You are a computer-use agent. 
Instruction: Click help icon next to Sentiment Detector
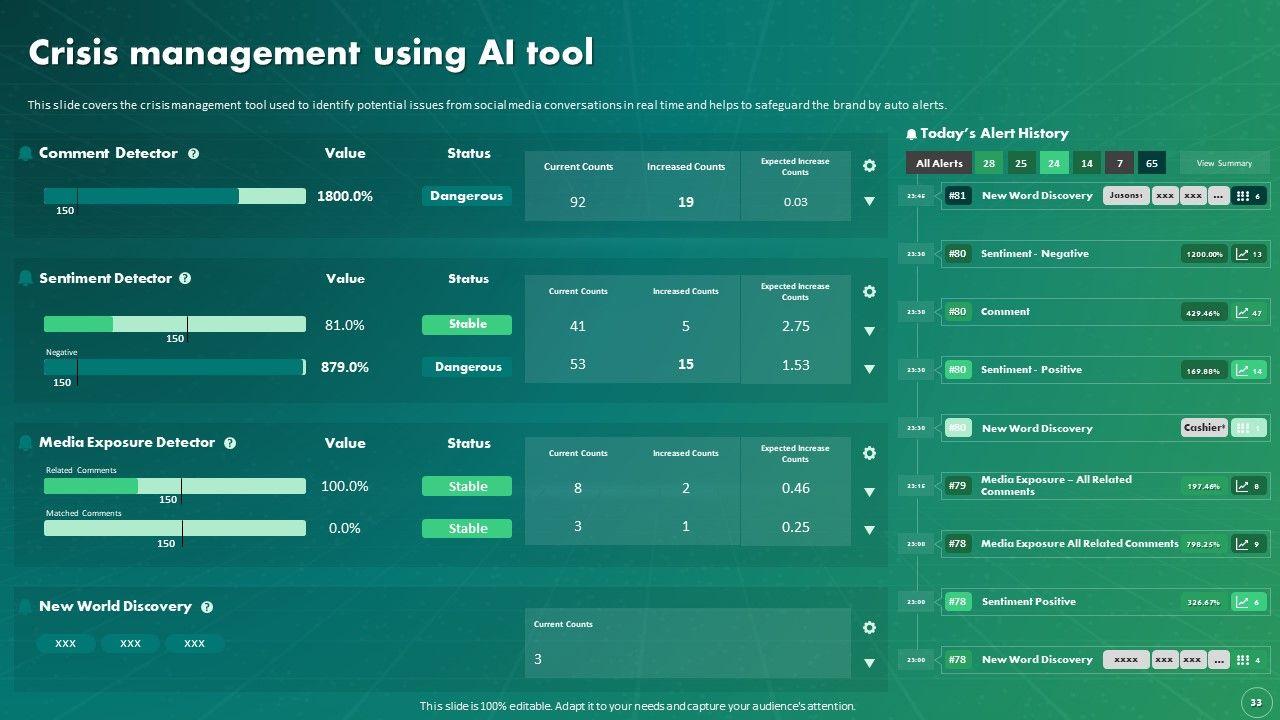click(185, 279)
